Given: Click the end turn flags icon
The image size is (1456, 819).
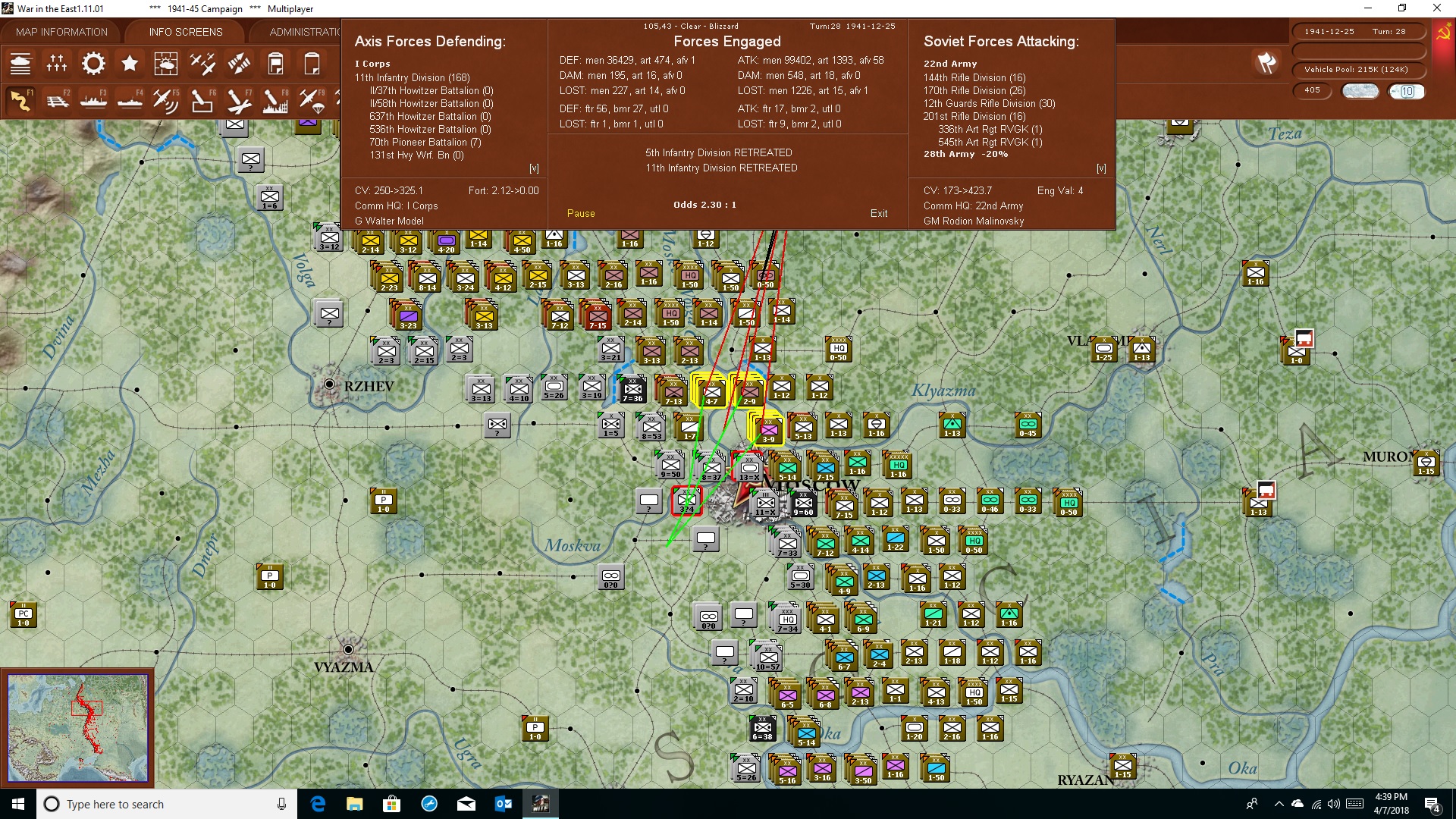Looking at the screenshot, I should point(1266,63).
